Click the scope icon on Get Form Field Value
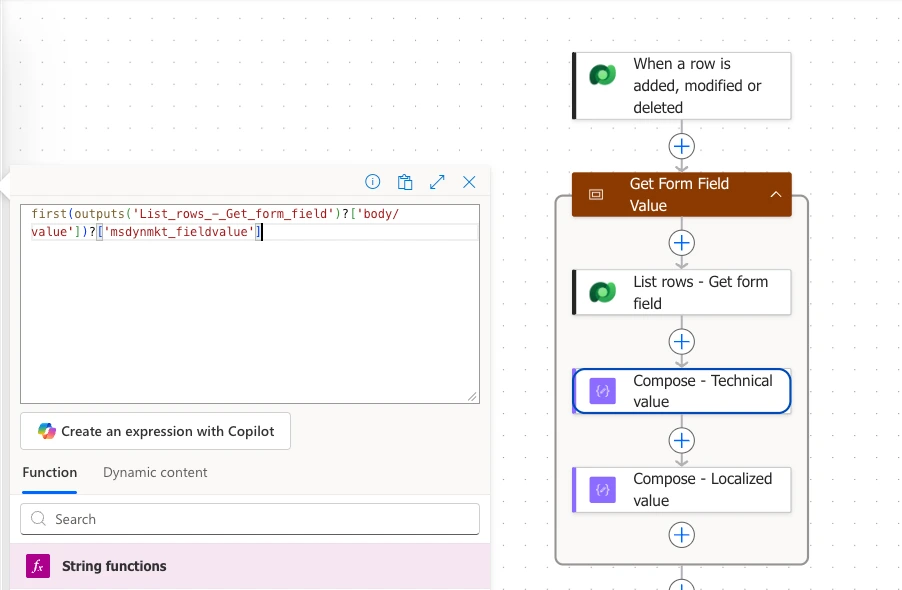The width and height of the screenshot is (902, 590). (596, 194)
